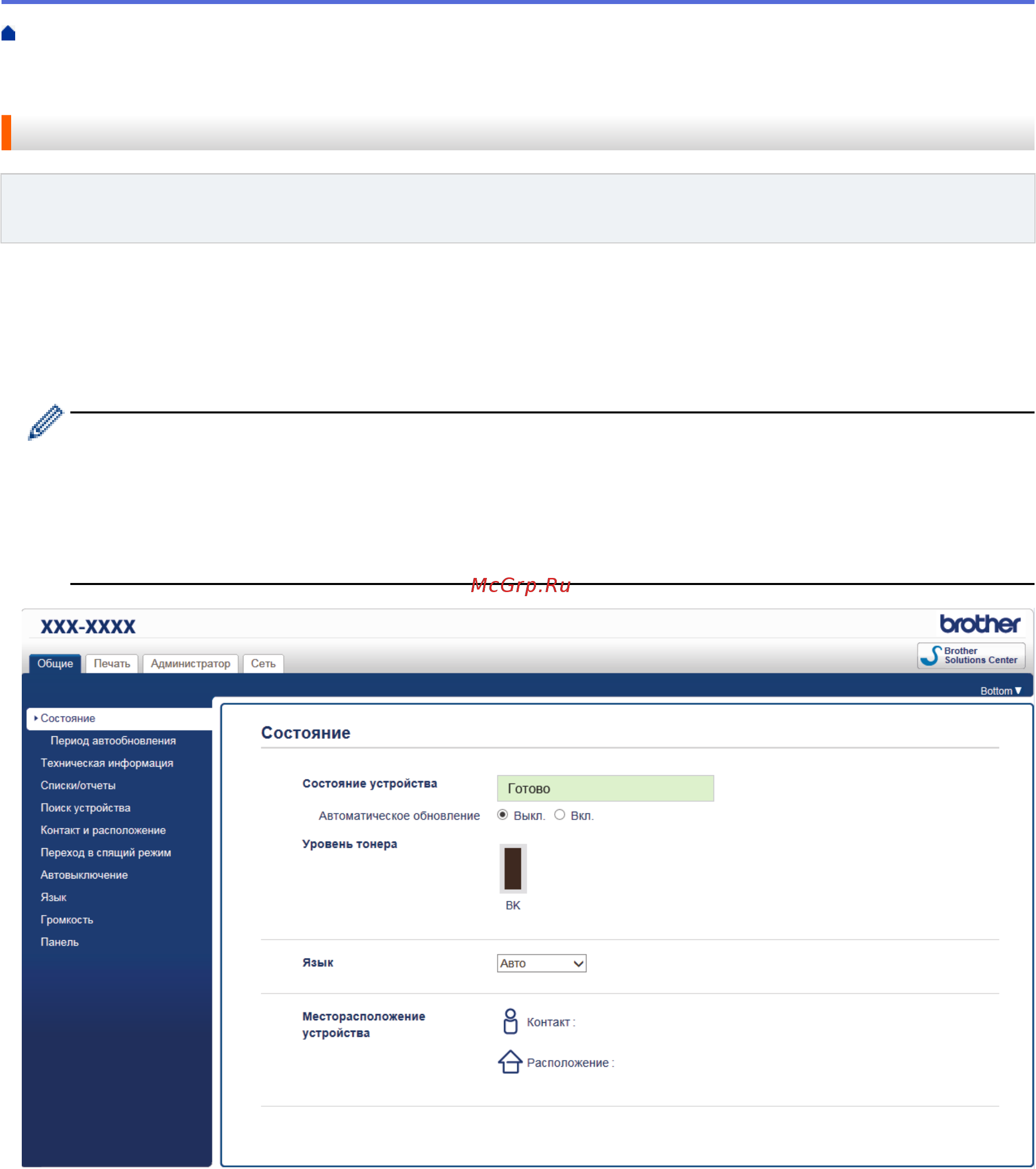Open the Сеть tab

coord(263,663)
